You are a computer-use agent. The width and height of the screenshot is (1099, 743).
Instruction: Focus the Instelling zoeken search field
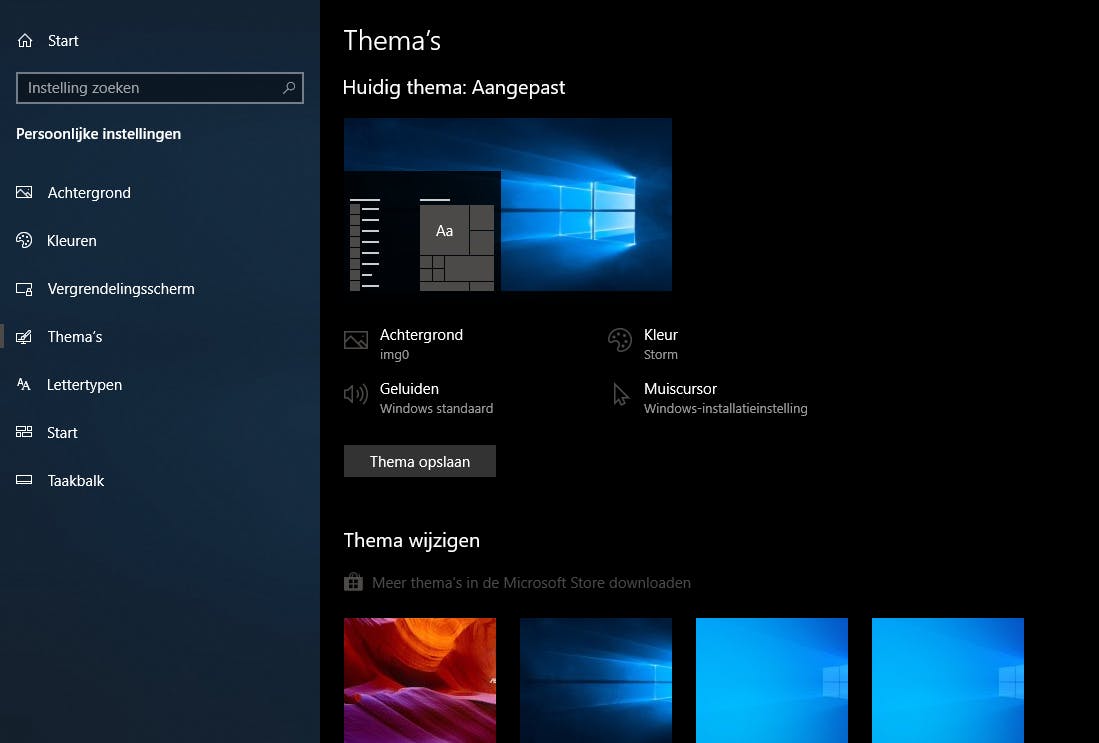pos(160,88)
